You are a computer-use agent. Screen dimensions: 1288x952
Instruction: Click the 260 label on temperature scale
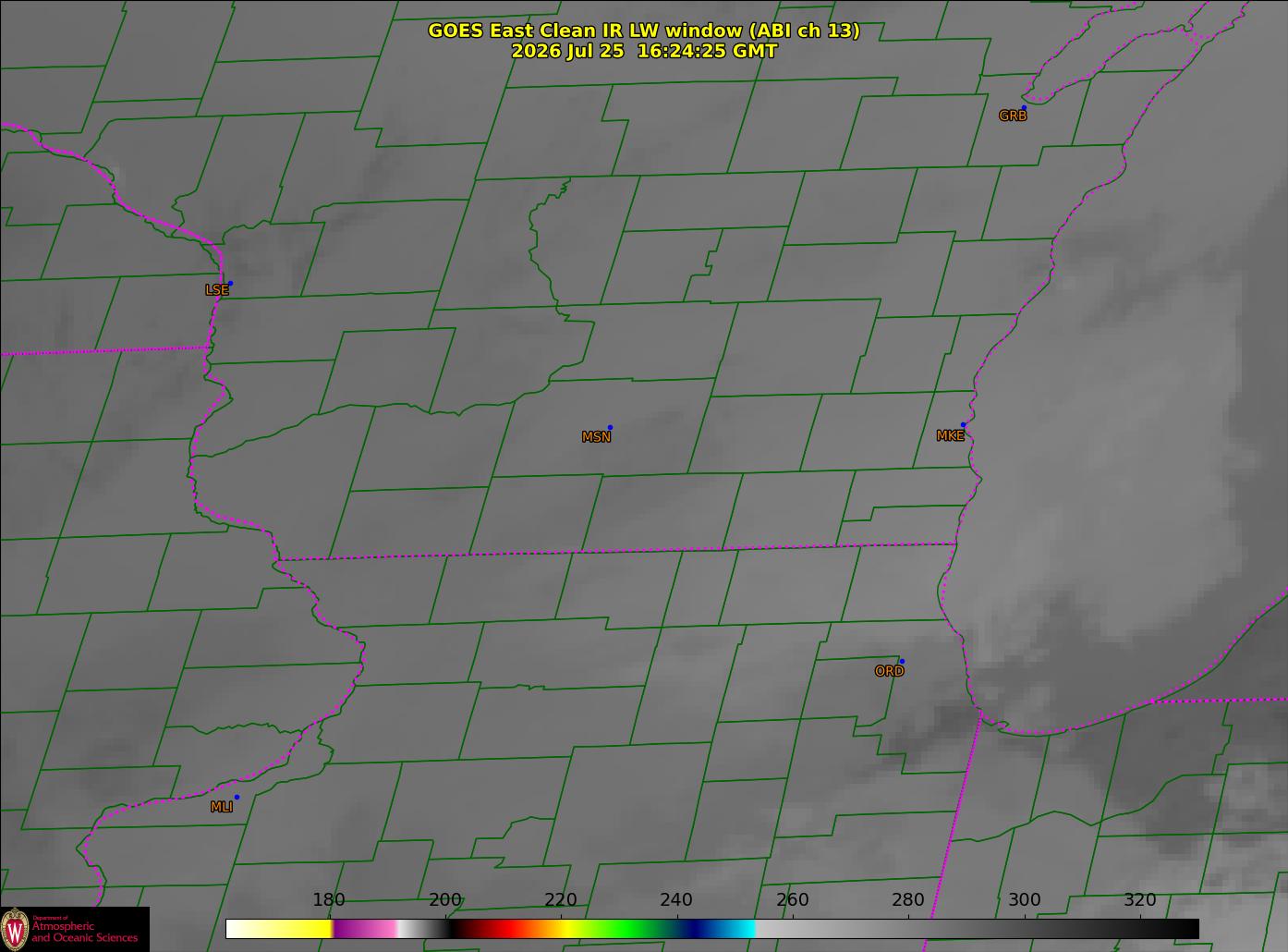[792, 900]
